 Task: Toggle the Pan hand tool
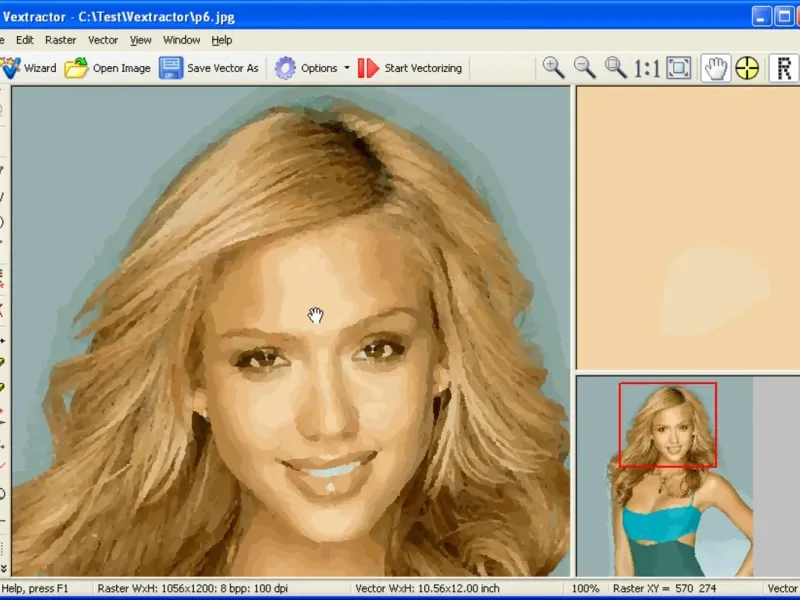click(716, 68)
